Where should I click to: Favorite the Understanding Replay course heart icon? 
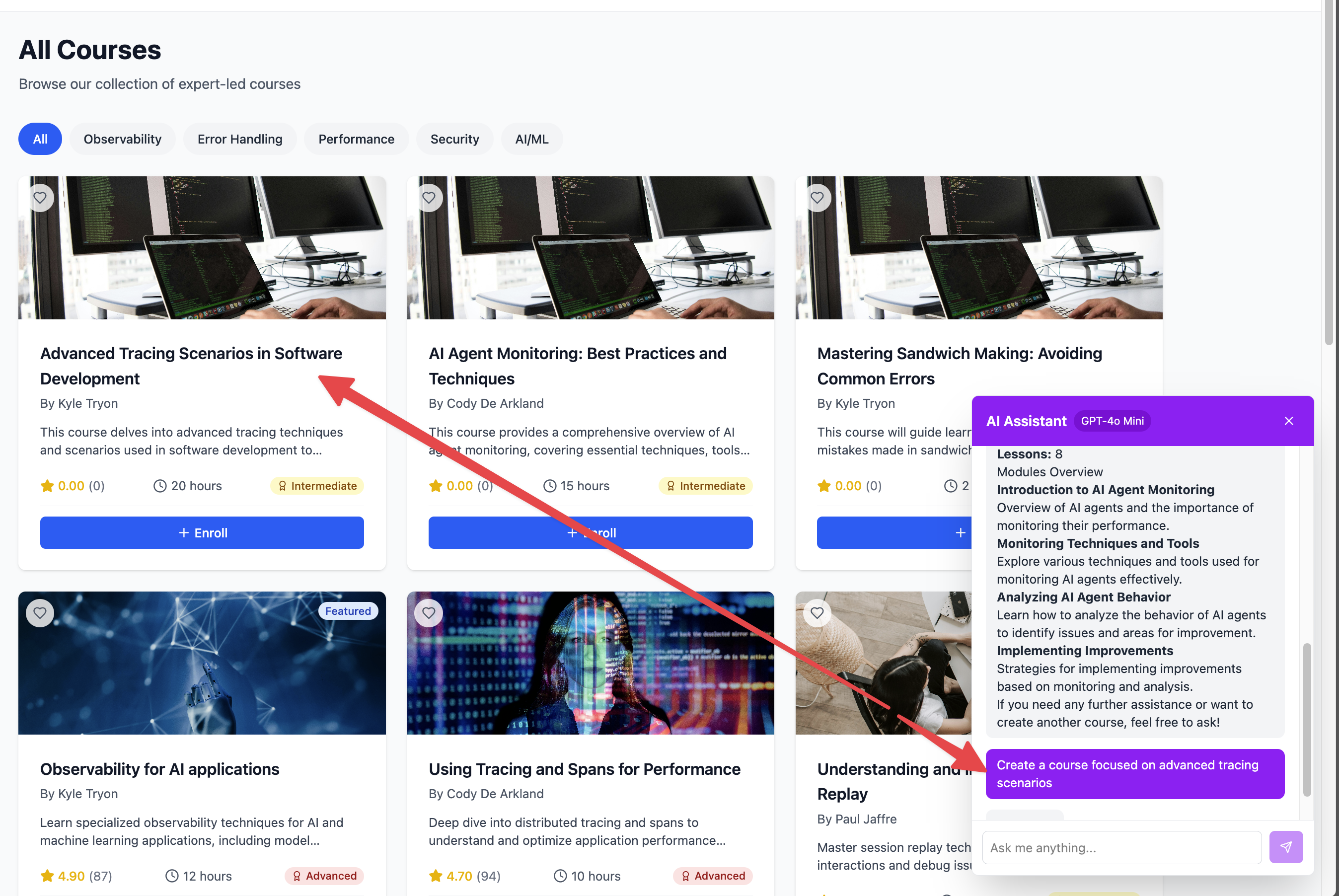[817, 612]
